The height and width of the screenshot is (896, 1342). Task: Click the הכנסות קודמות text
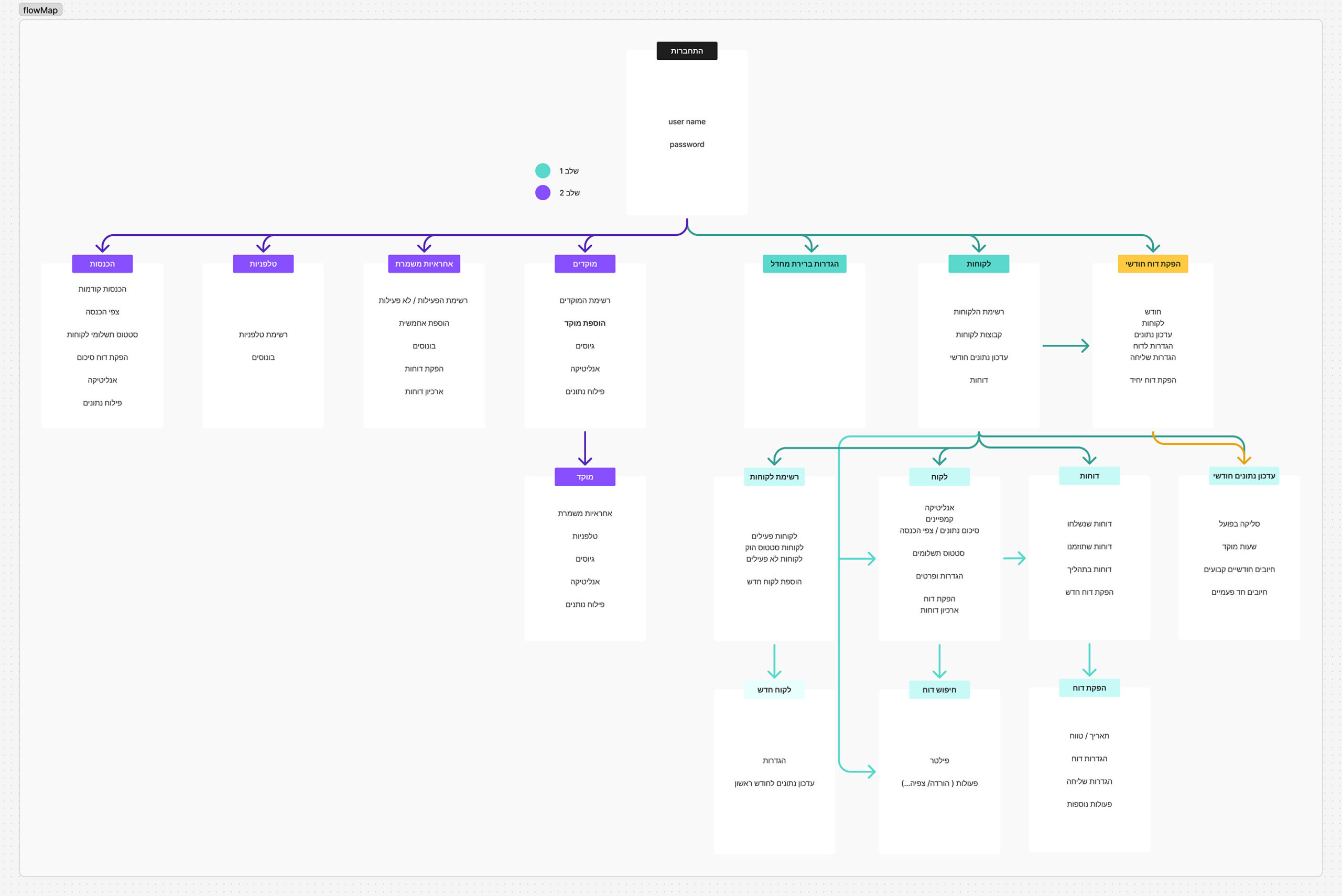pos(102,289)
